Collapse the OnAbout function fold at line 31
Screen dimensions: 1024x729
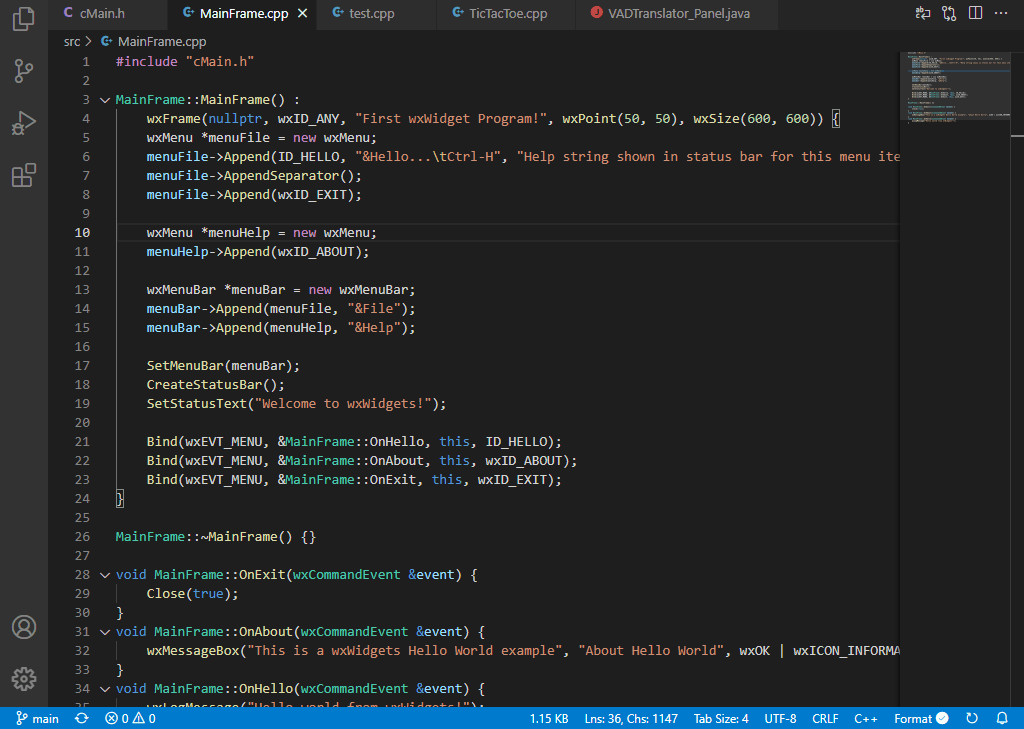pyautogui.click(x=104, y=632)
